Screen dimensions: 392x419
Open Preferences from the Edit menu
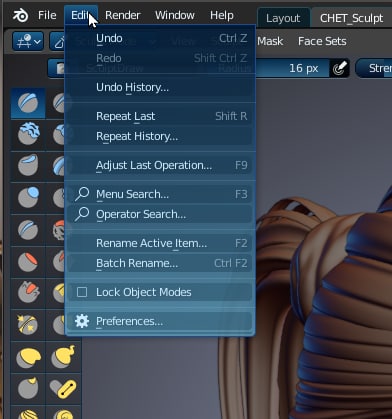coord(160,321)
